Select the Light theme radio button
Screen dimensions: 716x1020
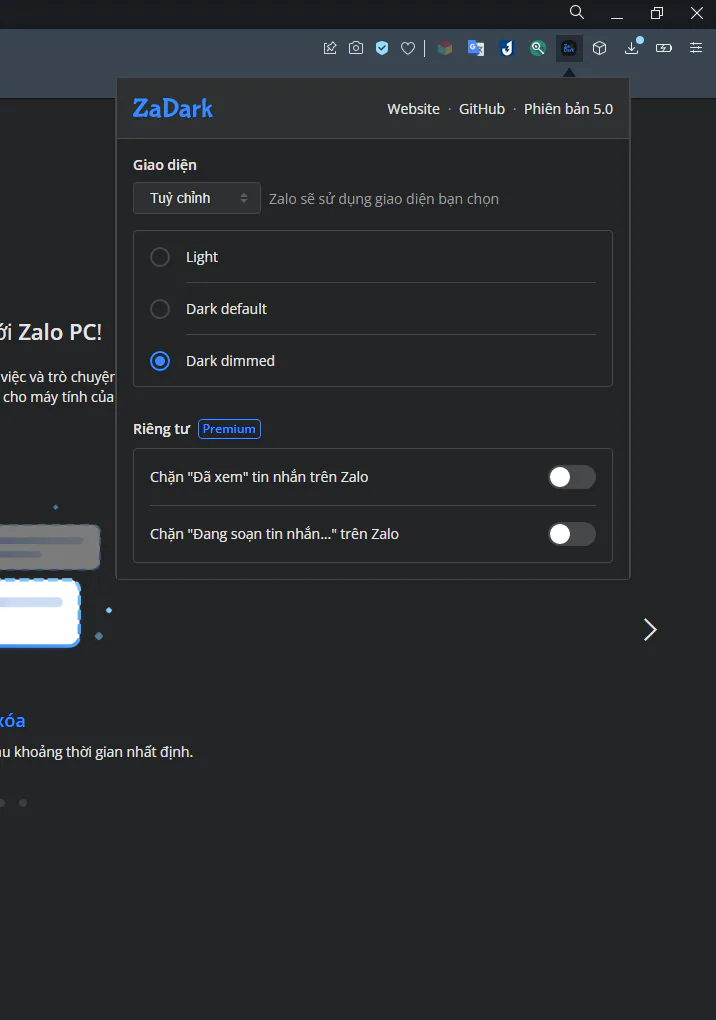point(160,257)
